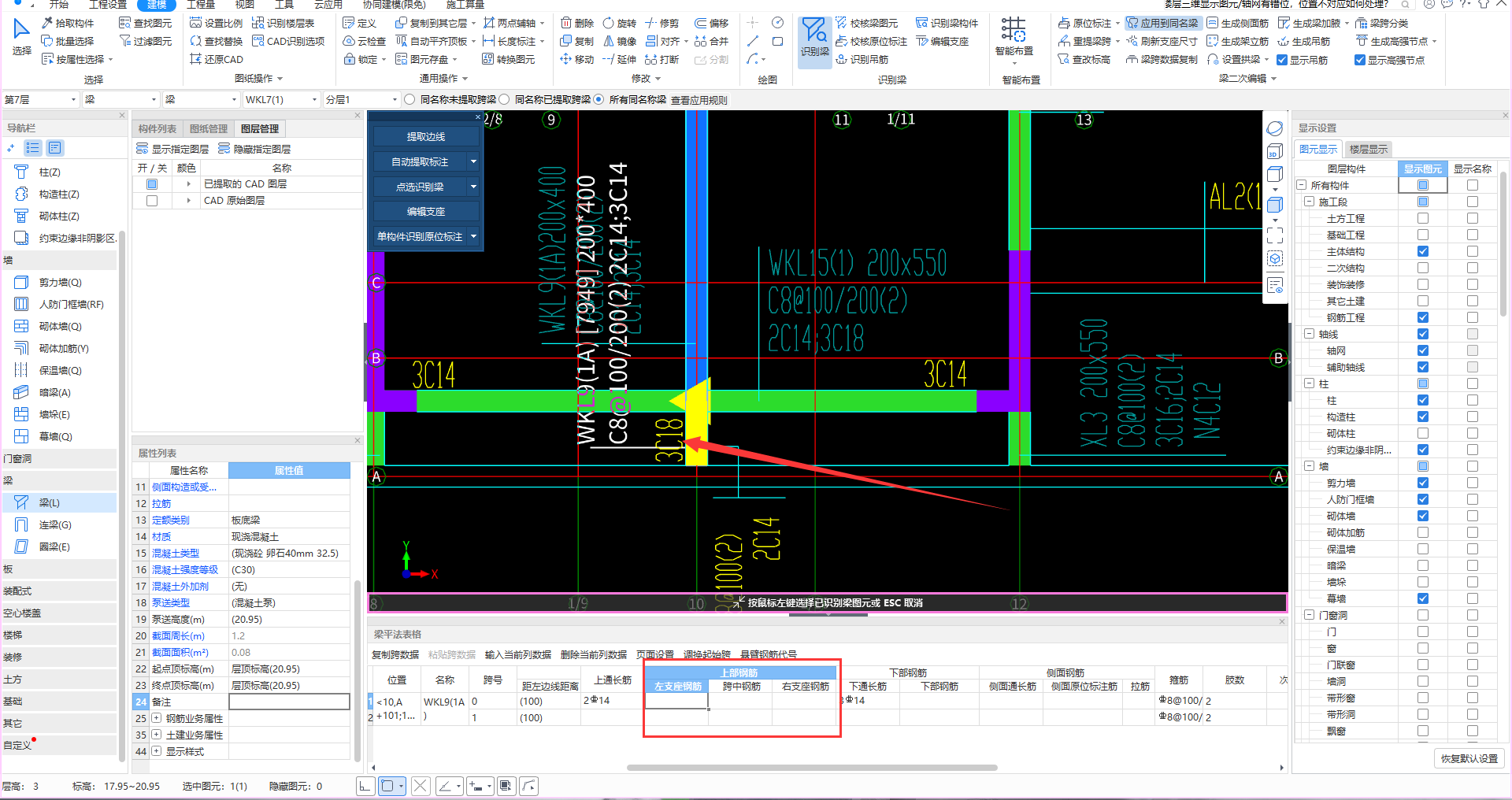Expand 土建业务属性 property group

[156, 735]
